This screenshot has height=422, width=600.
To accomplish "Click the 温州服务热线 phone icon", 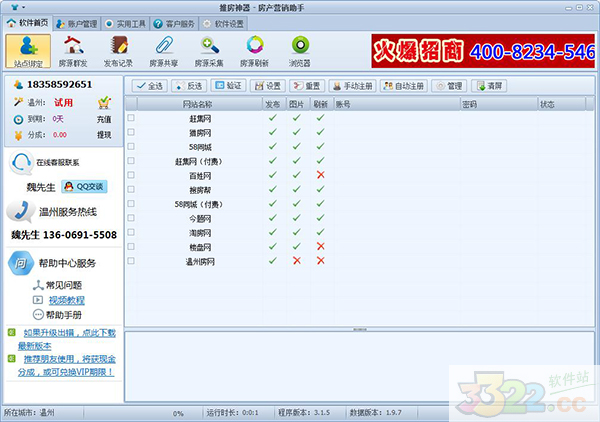I will click(20, 212).
